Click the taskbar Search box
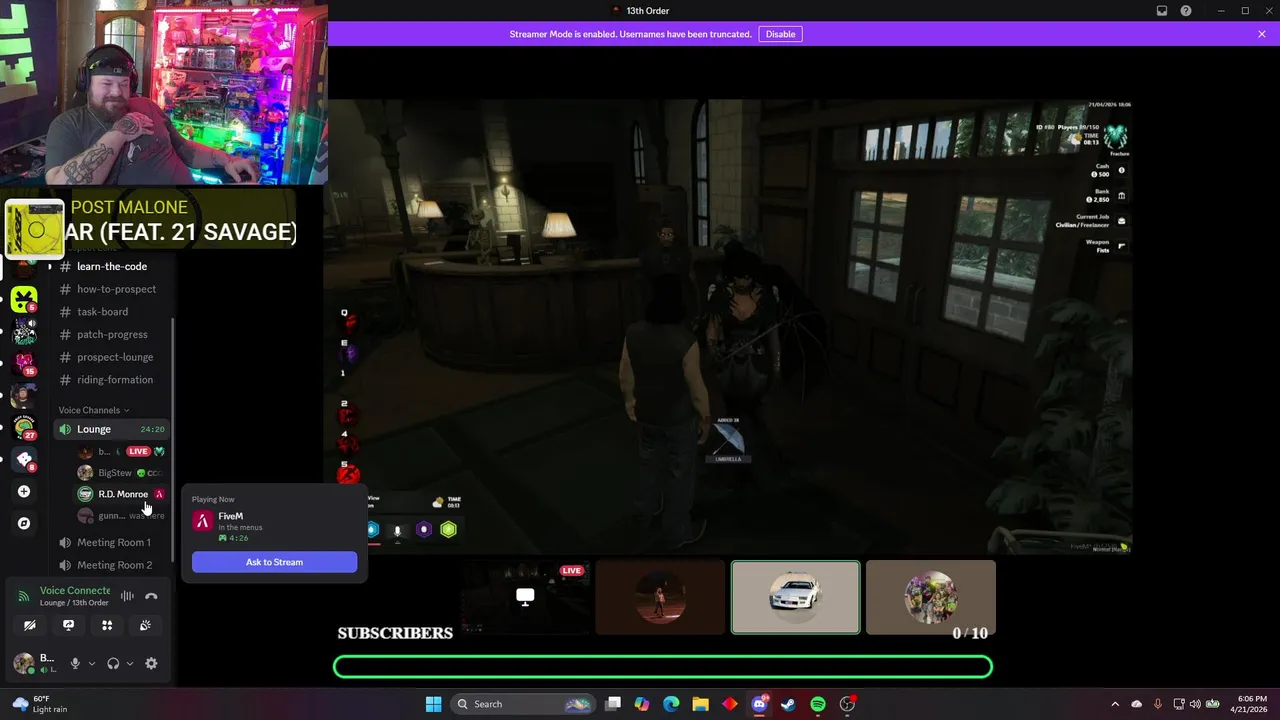Screen dimensions: 1280x720 coord(521,704)
